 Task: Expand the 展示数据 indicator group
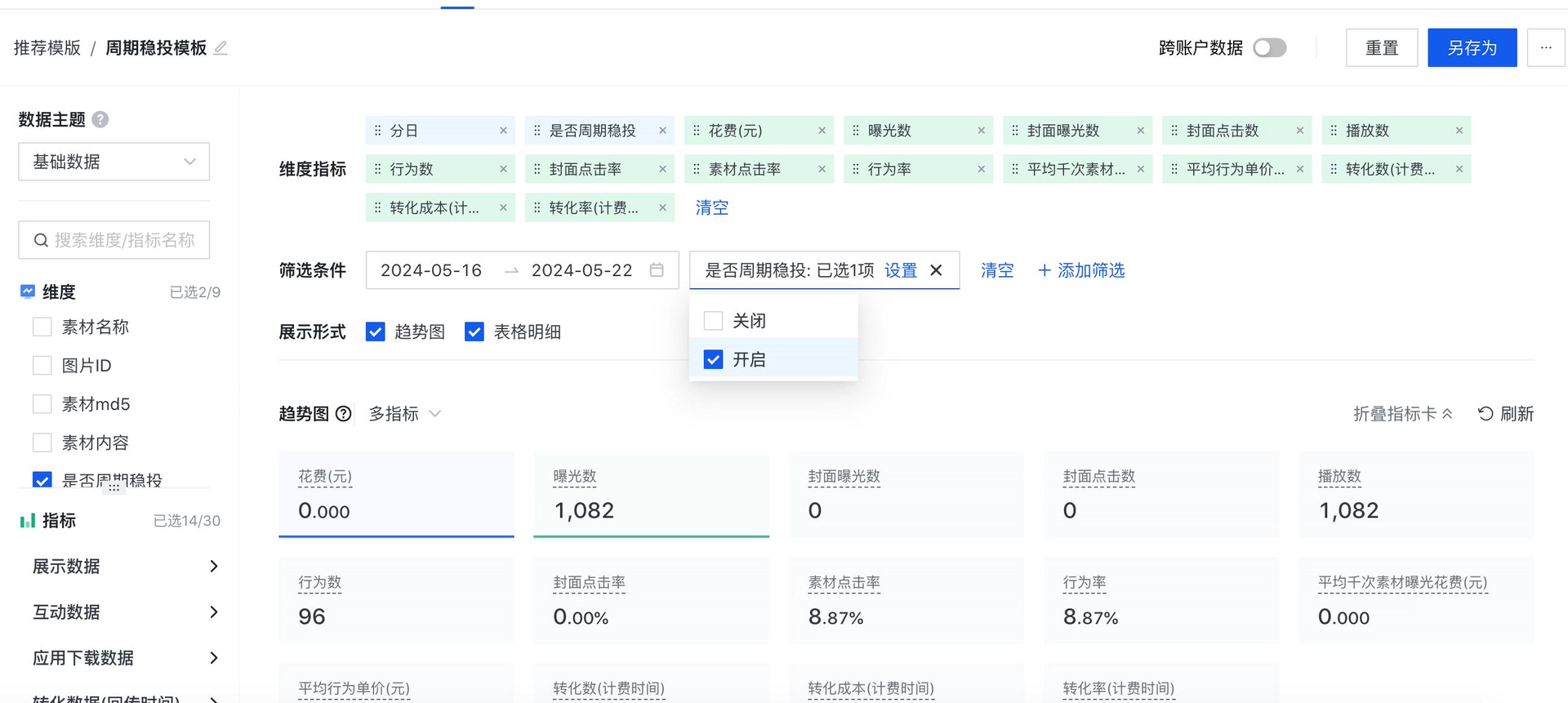pyautogui.click(x=126, y=567)
